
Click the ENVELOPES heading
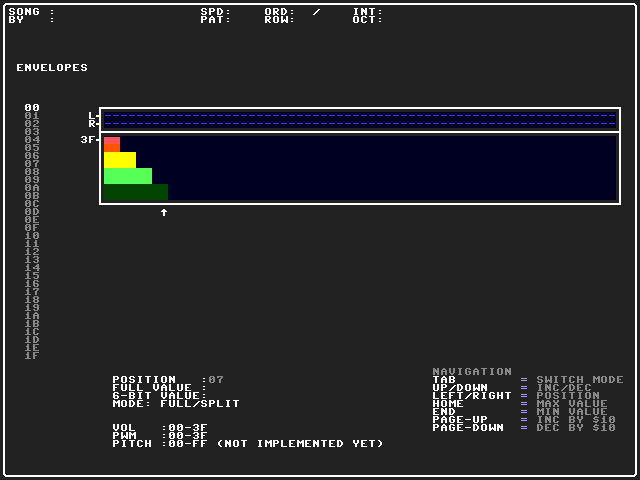coord(52,68)
